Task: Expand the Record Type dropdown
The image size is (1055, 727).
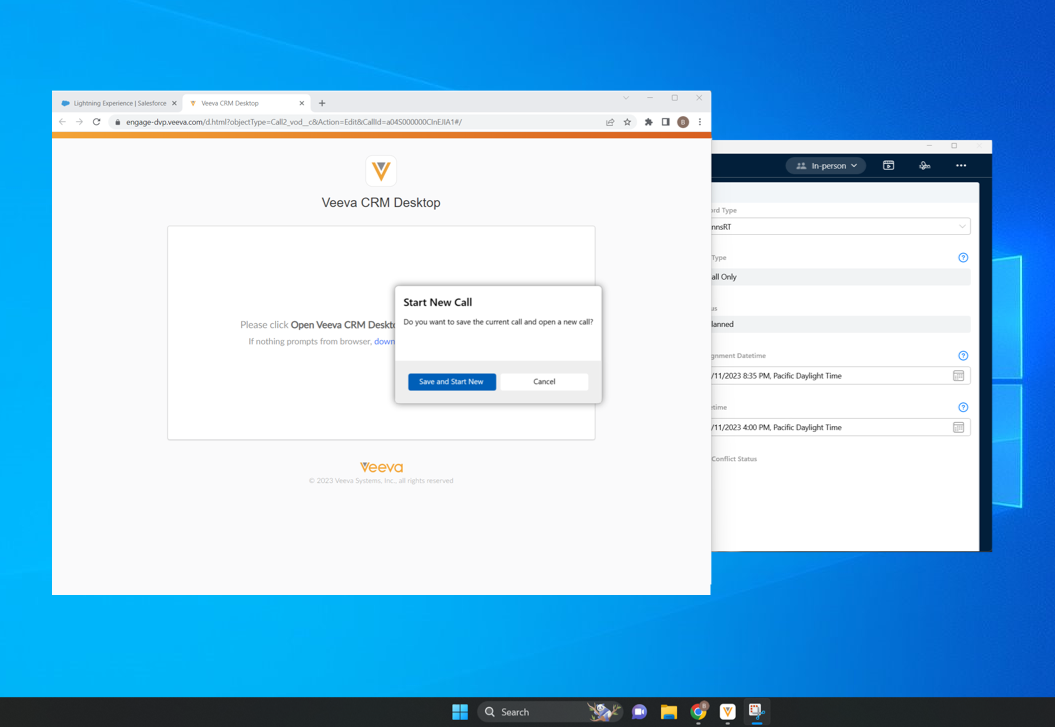Action: [961, 227]
